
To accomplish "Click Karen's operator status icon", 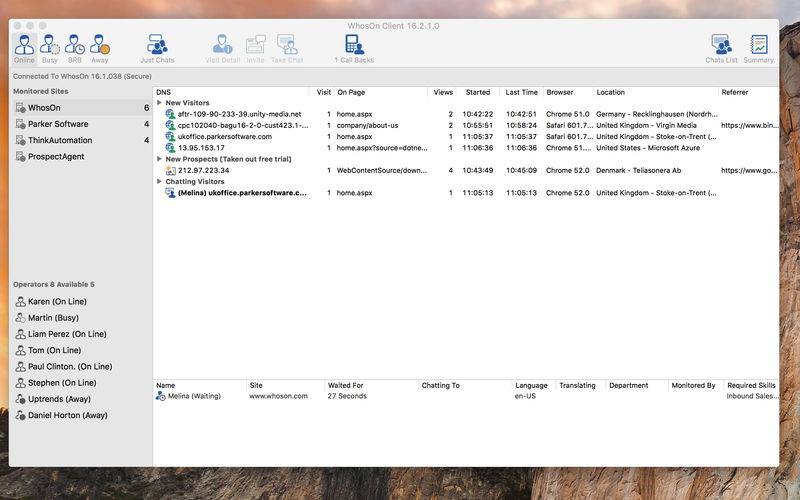I will click(20, 302).
